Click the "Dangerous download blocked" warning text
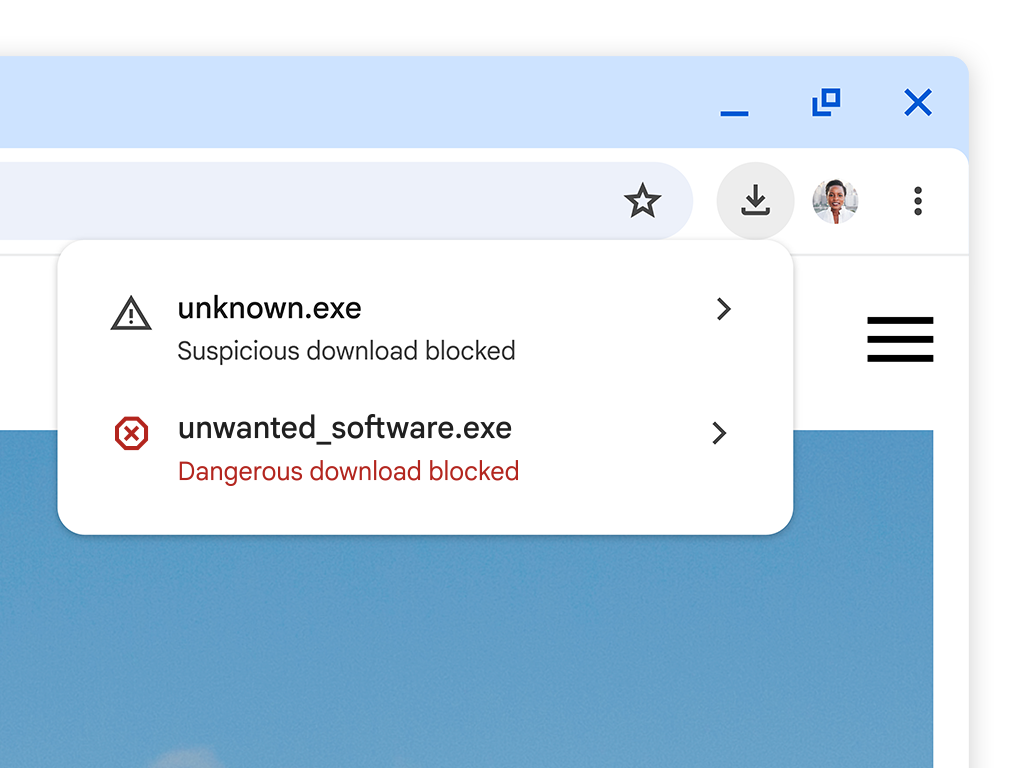1024x768 pixels. point(348,471)
